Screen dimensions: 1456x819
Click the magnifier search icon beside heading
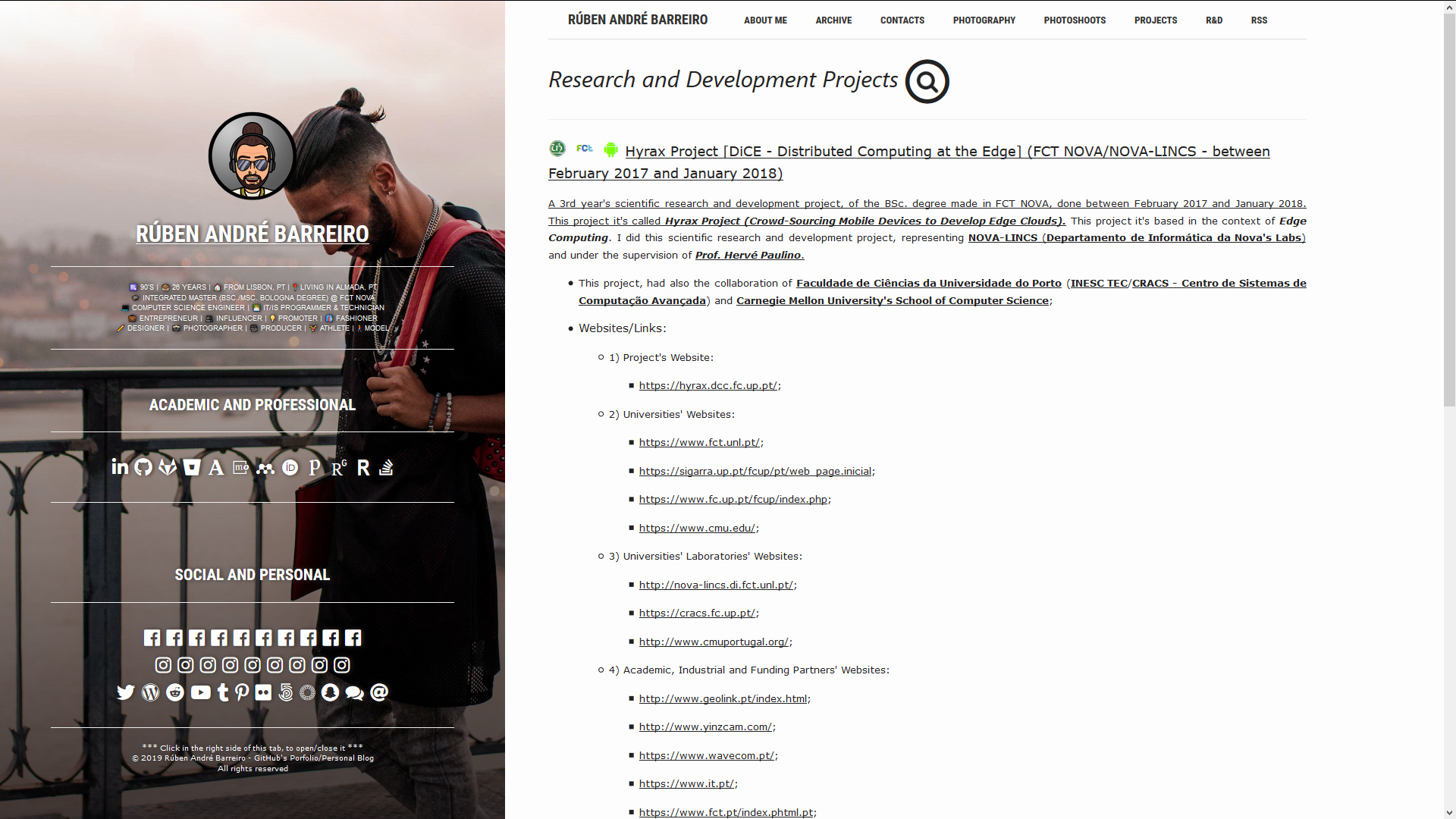coord(927,81)
